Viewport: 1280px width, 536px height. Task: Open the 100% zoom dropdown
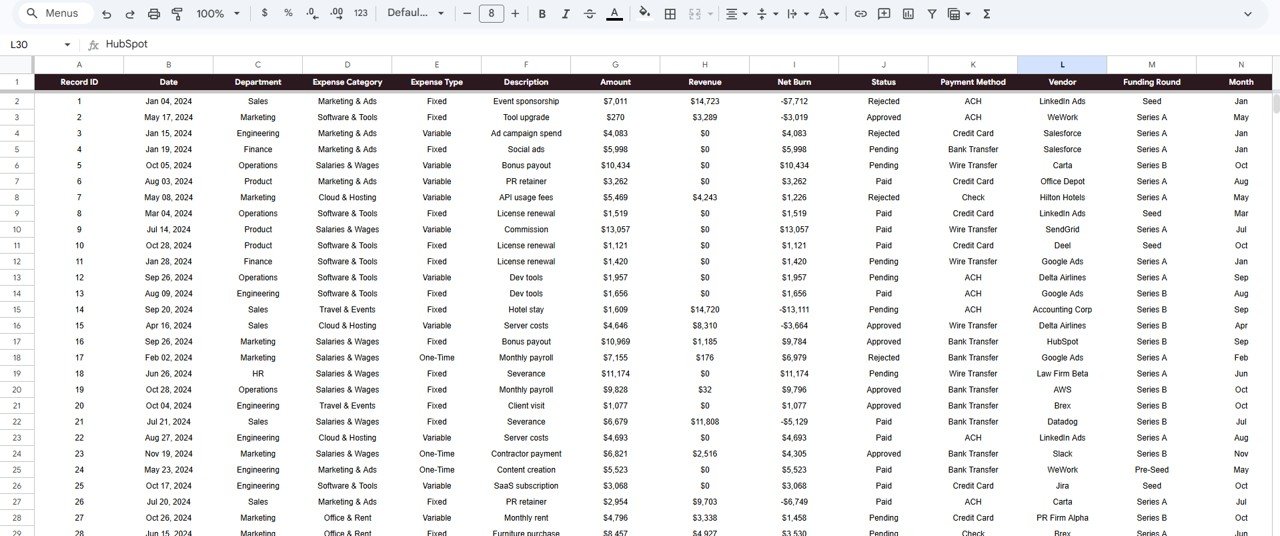coord(219,14)
